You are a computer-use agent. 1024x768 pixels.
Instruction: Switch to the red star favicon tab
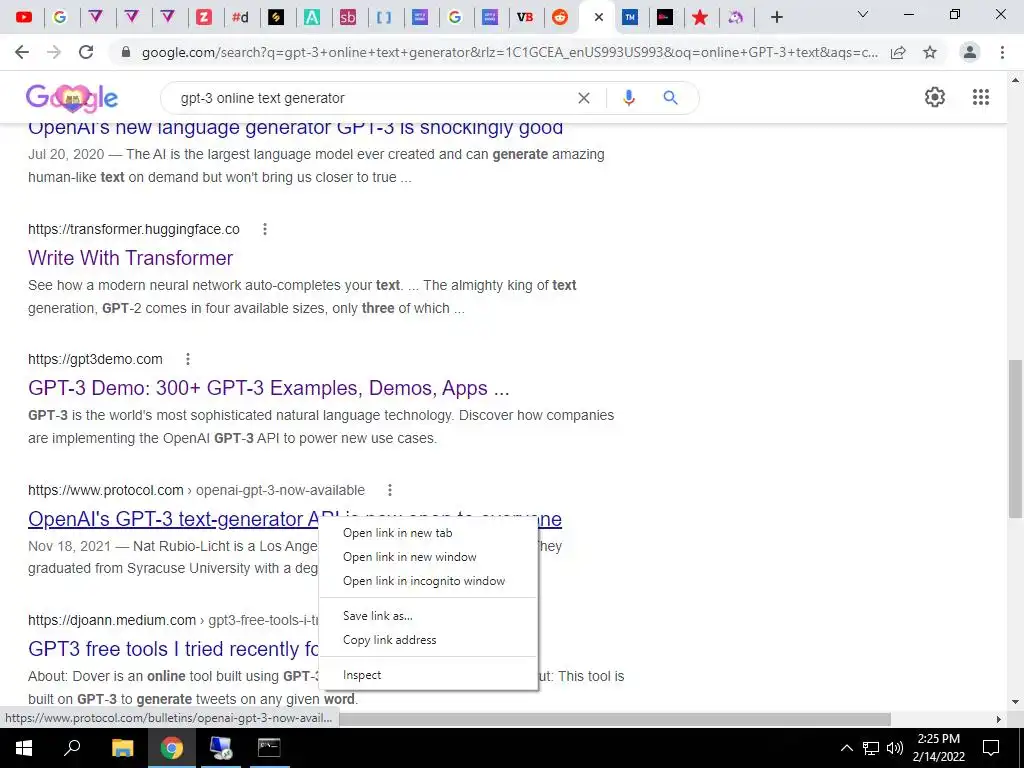click(x=700, y=17)
